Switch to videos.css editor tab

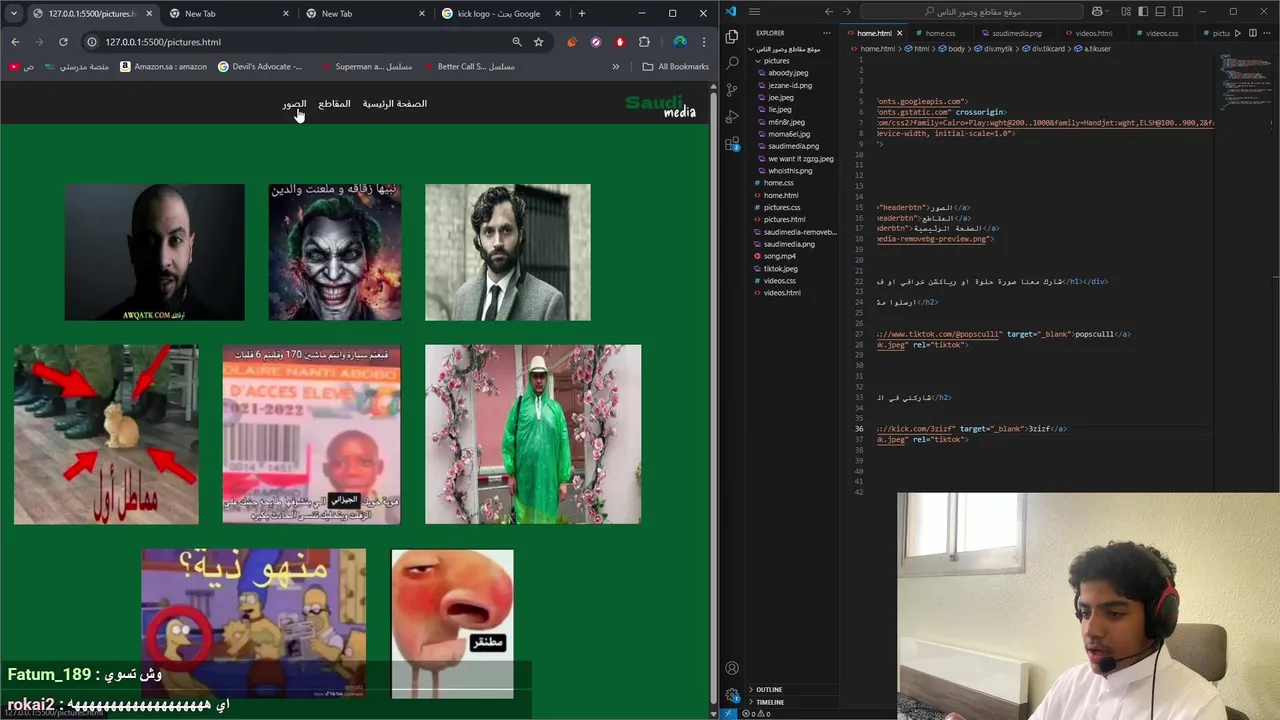[x=1161, y=33]
